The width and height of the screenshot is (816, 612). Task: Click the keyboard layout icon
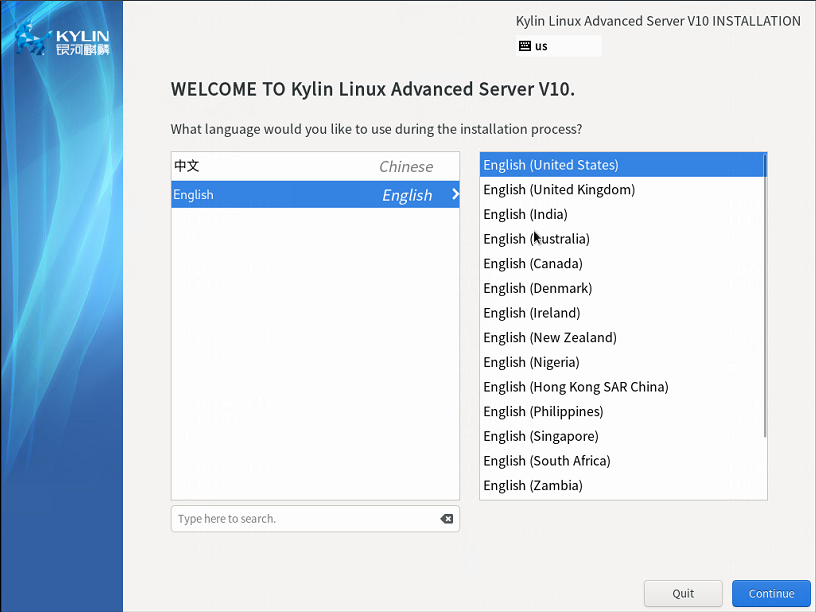coord(525,46)
